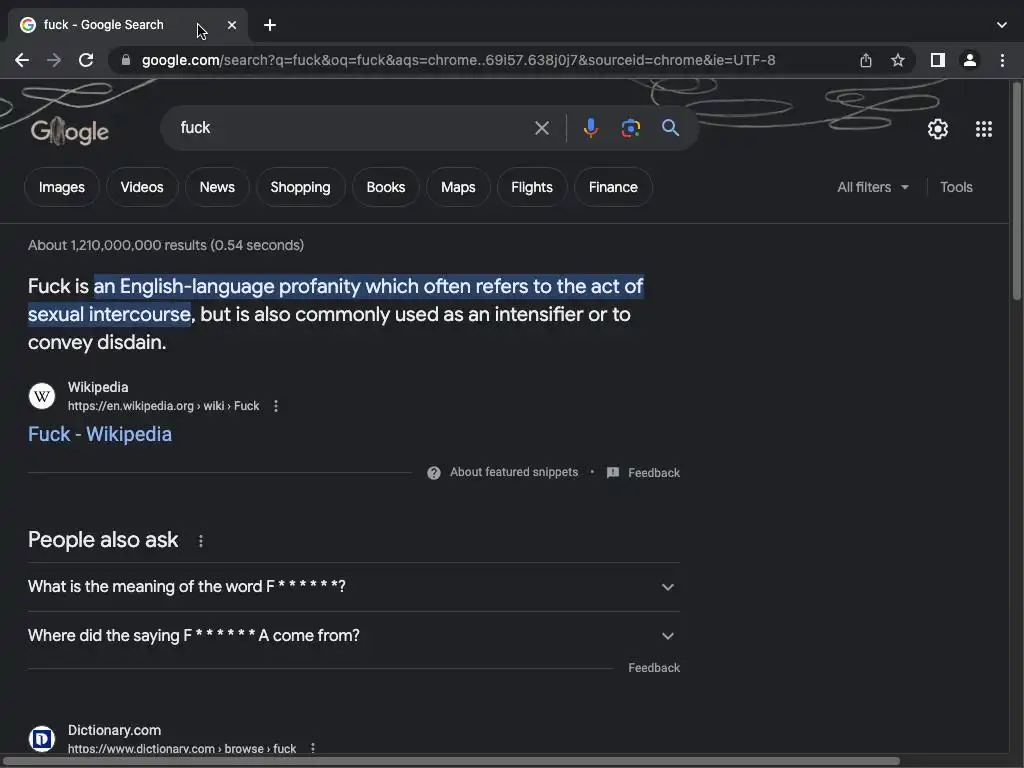Screen dimensions: 1024x768
Task: Share this page using the share icon
Action: [x=865, y=60]
